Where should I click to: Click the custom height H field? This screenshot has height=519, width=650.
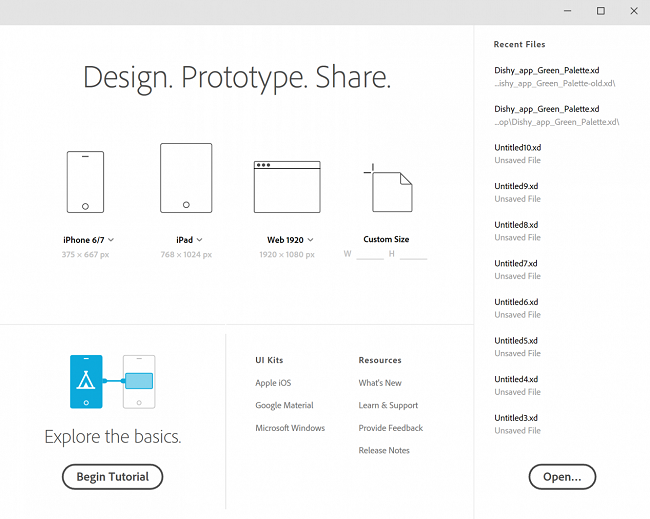point(413,254)
